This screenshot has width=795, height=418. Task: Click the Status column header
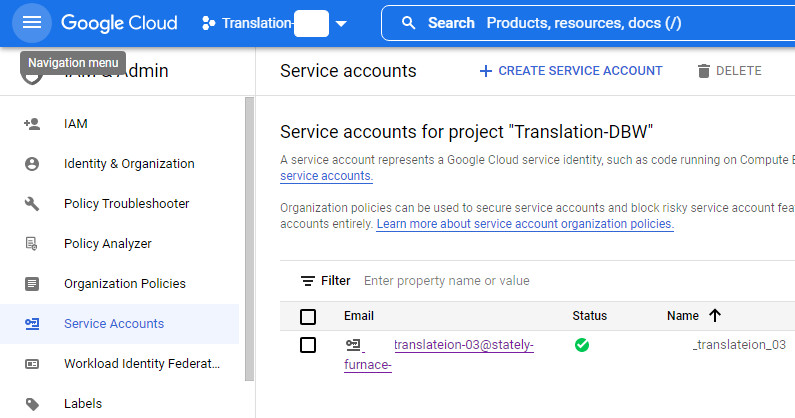(590, 316)
